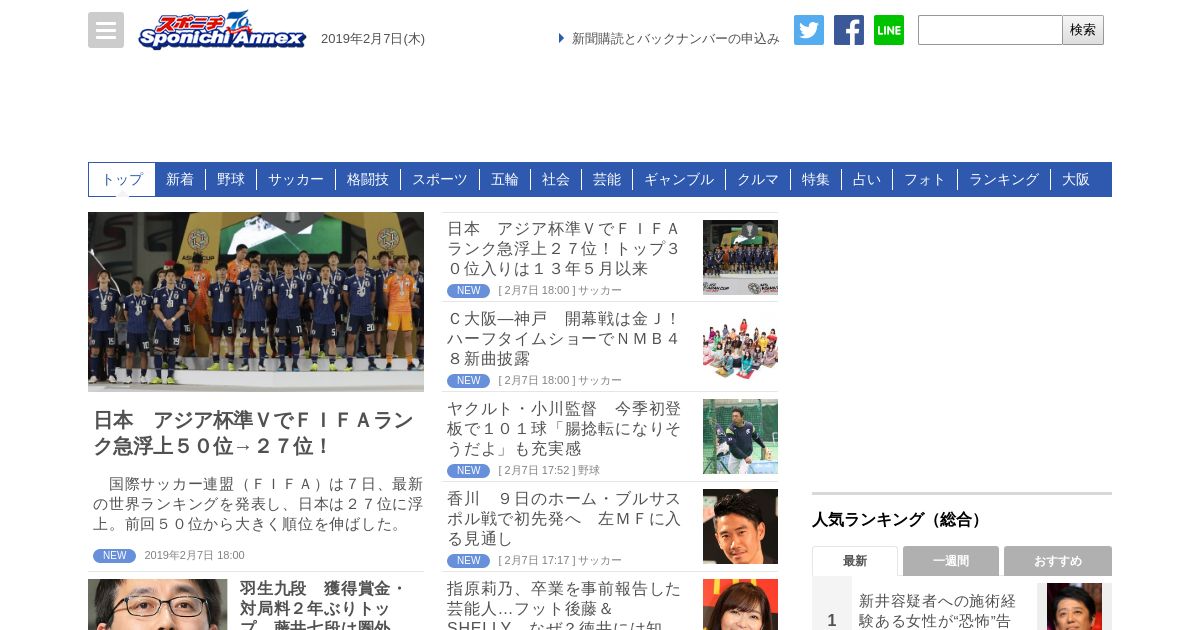Click the 人気ランキング（総合） heading

point(899,520)
